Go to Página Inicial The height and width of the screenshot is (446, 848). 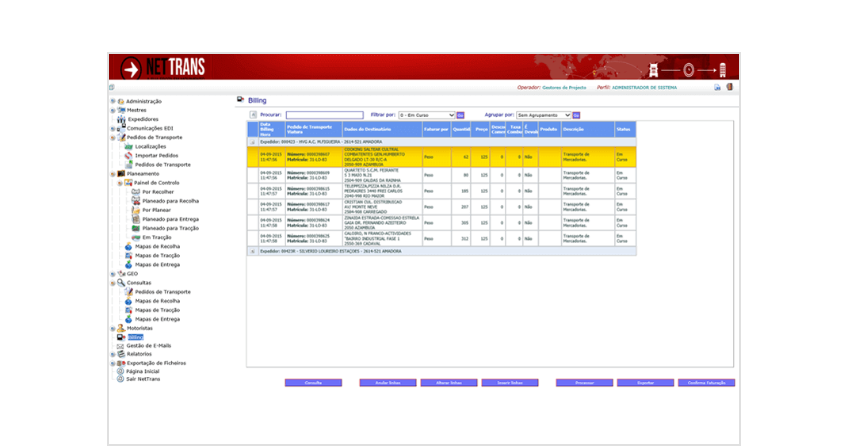click(x=143, y=371)
